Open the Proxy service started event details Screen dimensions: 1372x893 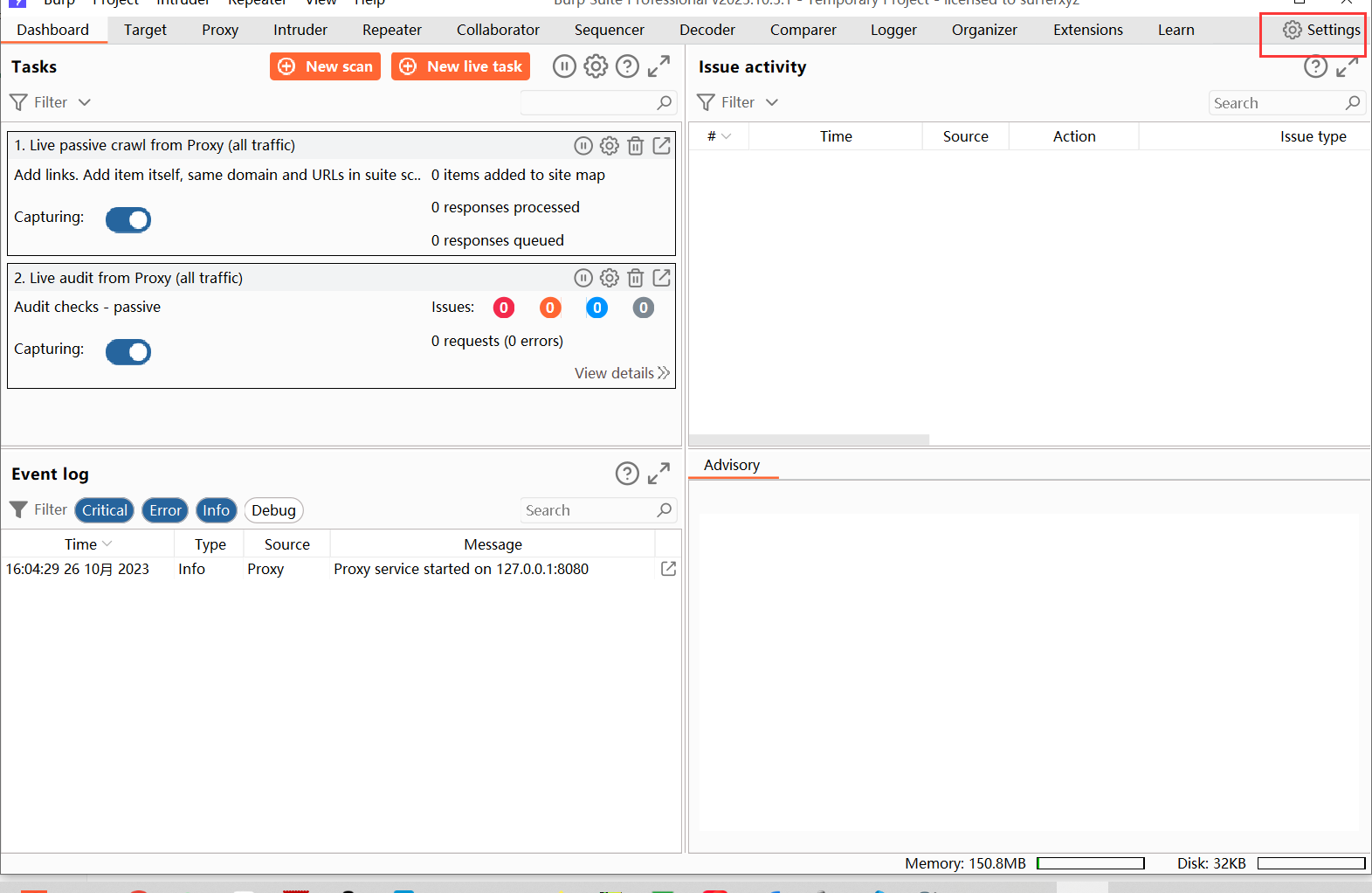point(668,569)
